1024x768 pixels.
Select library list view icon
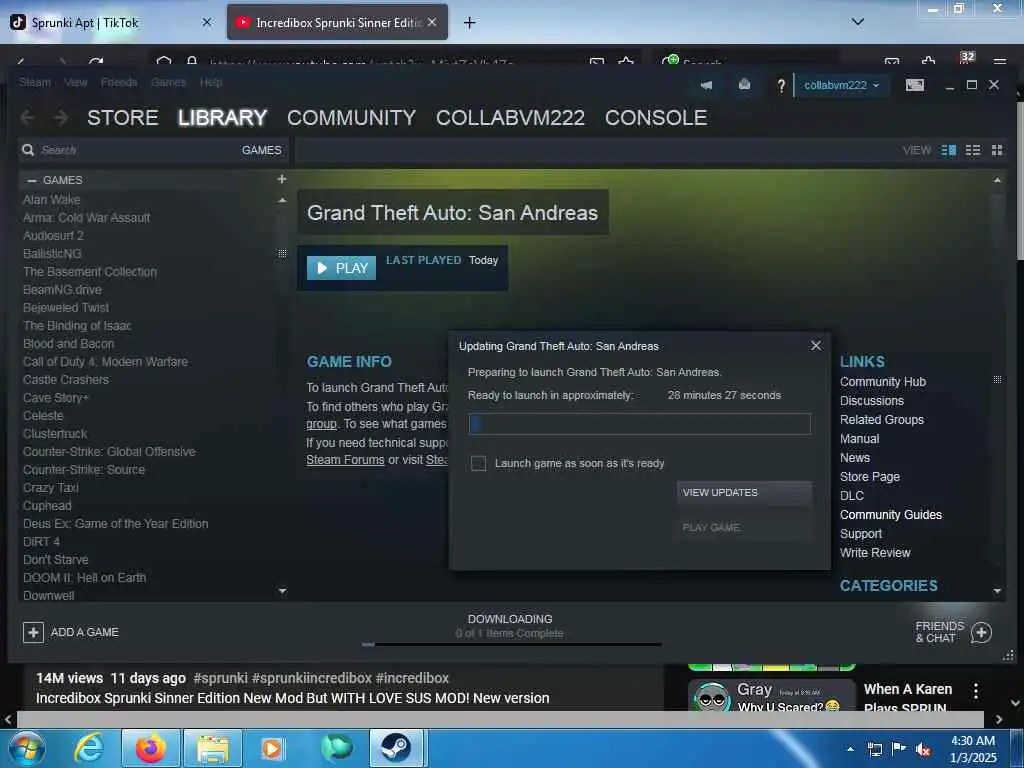click(x=973, y=150)
